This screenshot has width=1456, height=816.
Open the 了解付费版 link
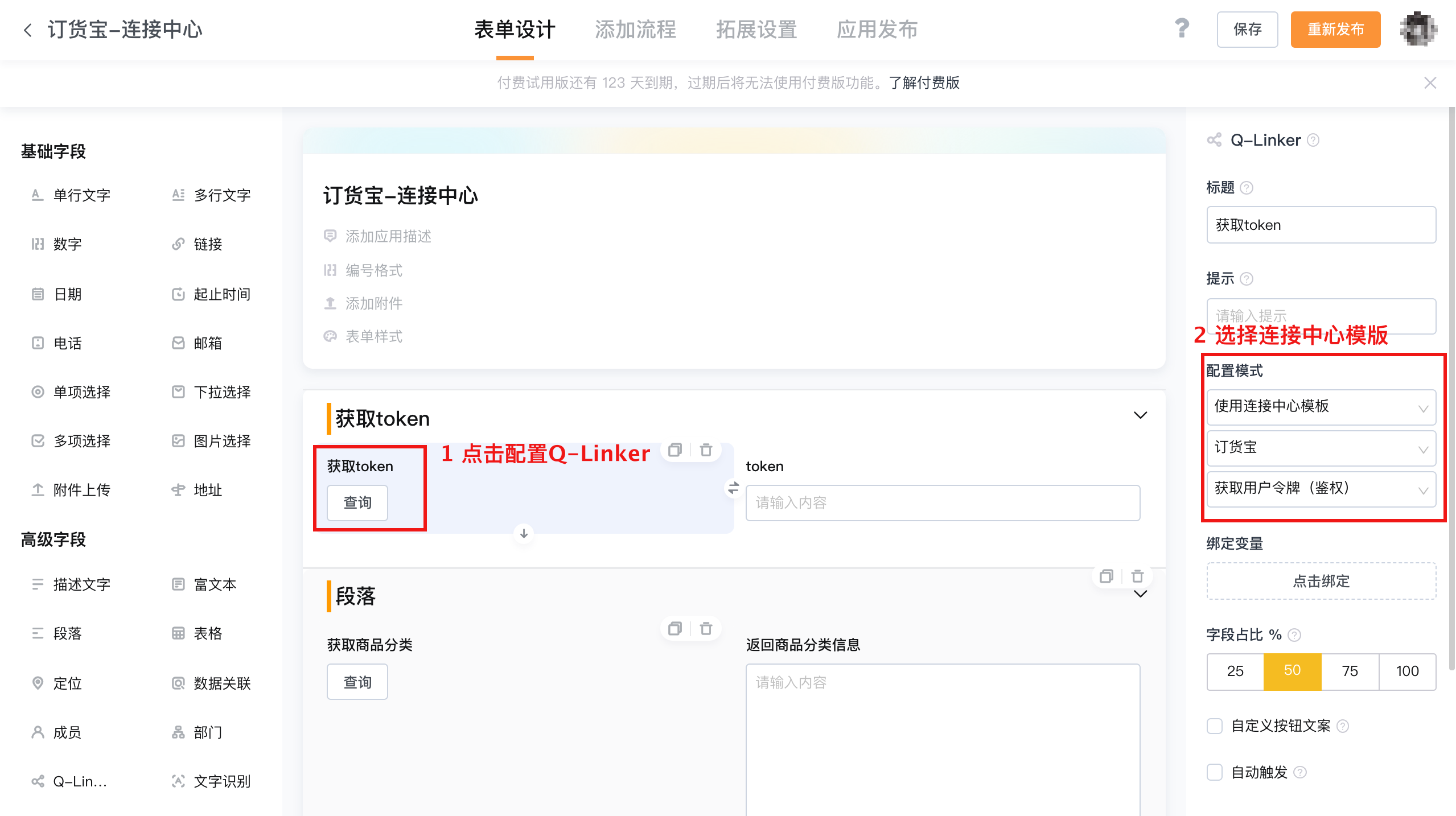coord(924,83)
